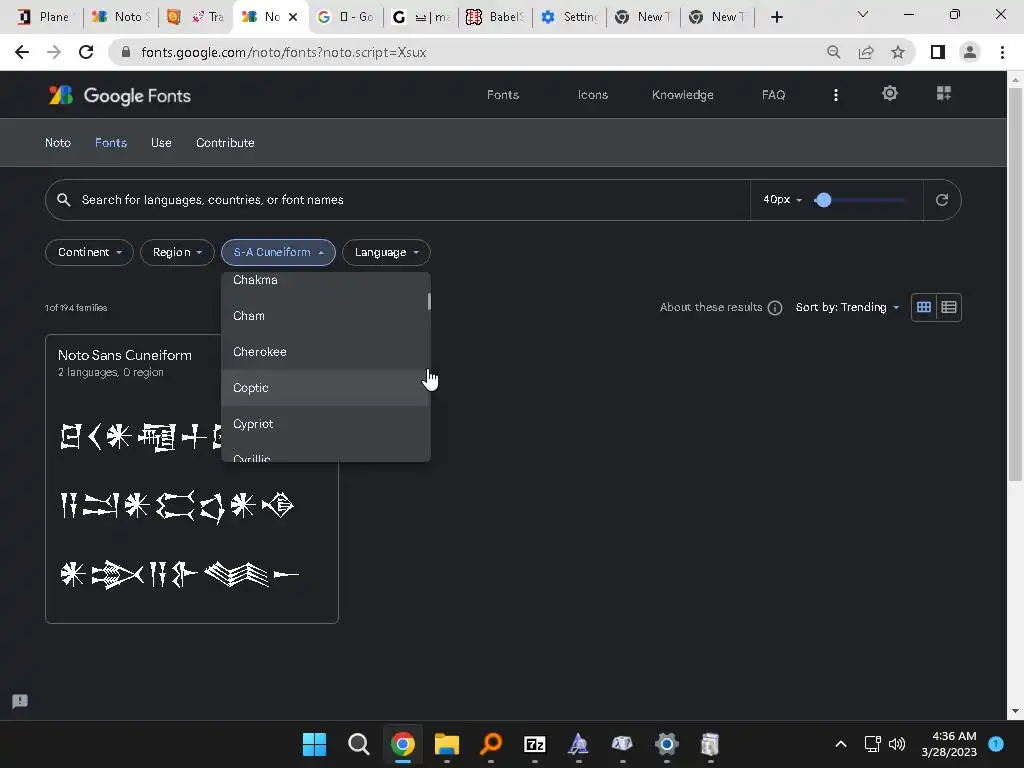Image resolution: width=1024 pixels, height=768 pixels.
Task: Open the tab search chevron in title bar
Action: (863, 14)
